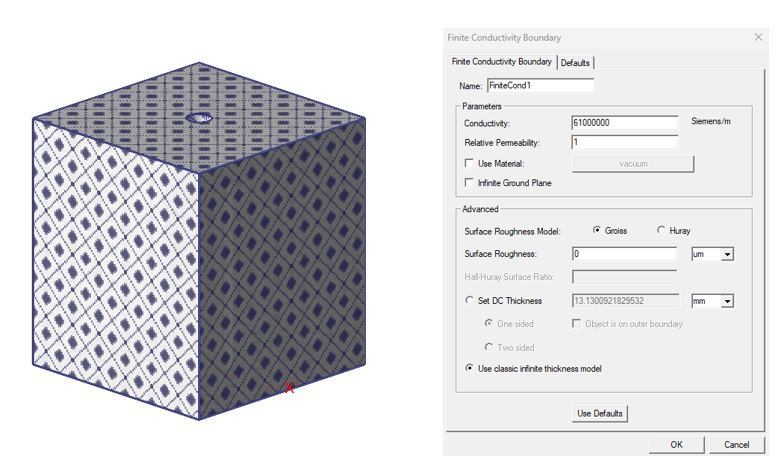780x470 pixels.
Task: Select the Groiss surface roughness model
Action: pos(597,230)
